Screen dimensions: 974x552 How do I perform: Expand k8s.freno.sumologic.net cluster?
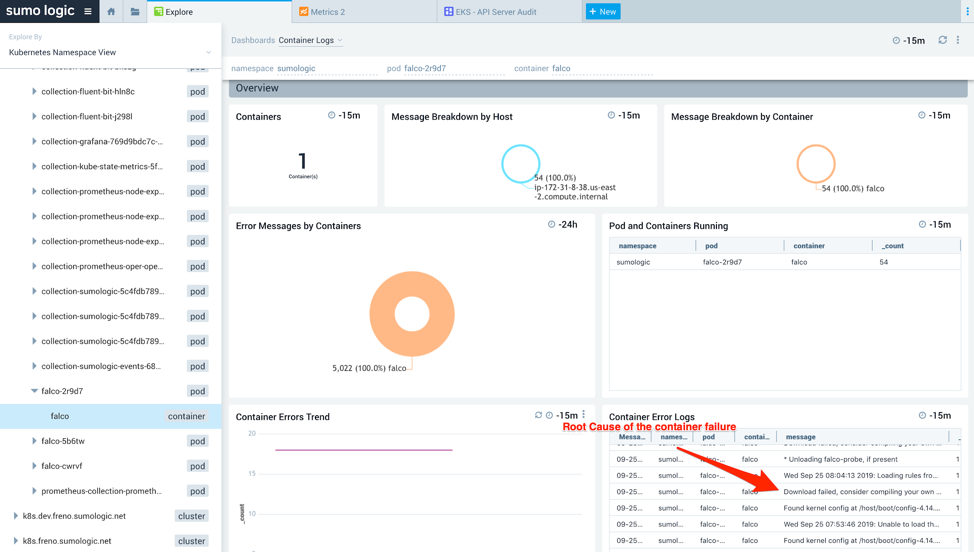pyautogui.click(x=16, y=541)
